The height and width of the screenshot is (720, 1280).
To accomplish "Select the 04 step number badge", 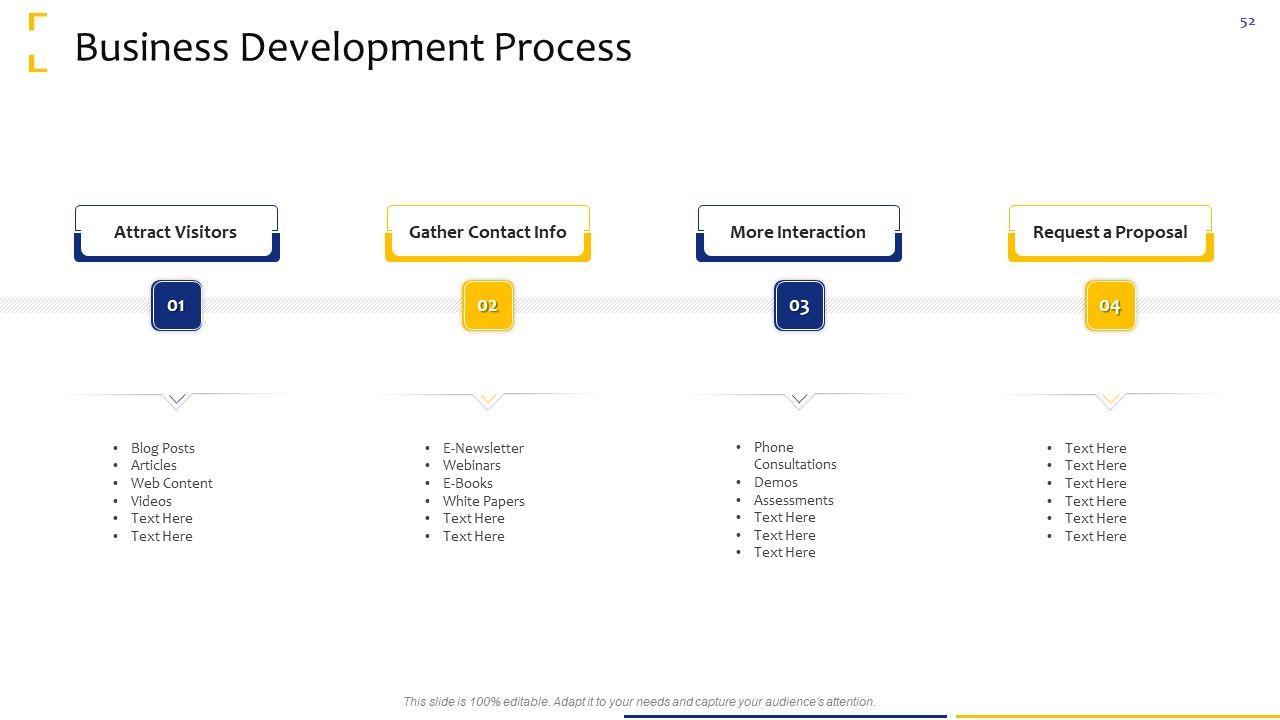I will tap(1110, 305).
